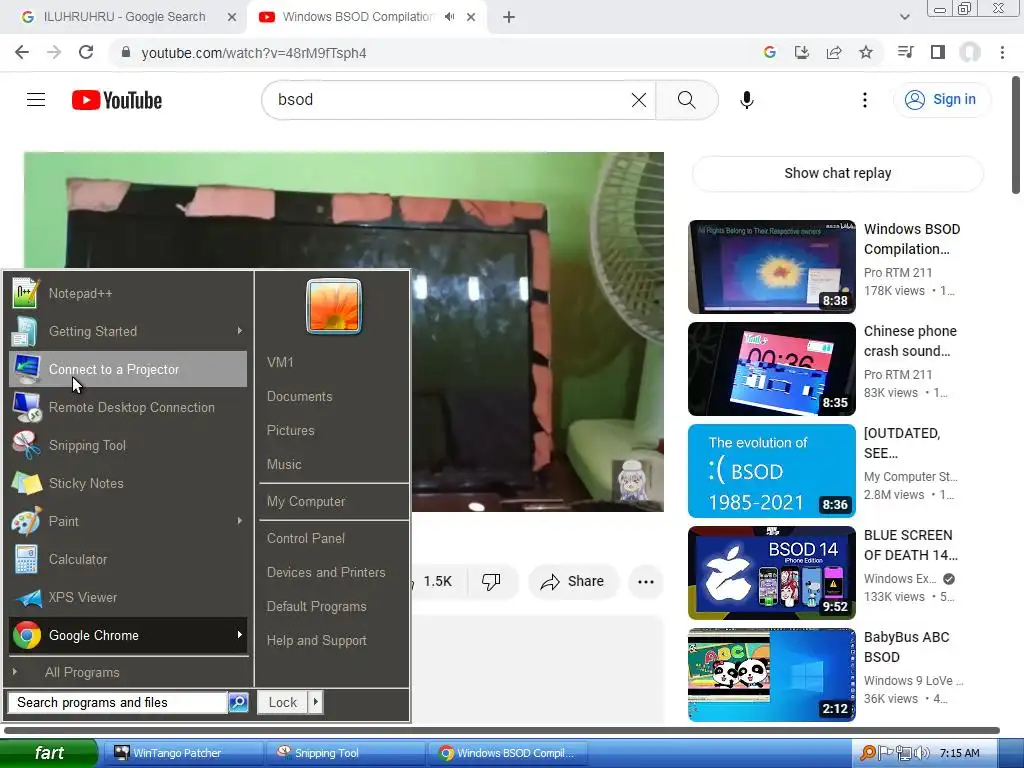The image size is (1024, 768).
Task: Go to YouTube home via logo
Action: tap(117, 100)
